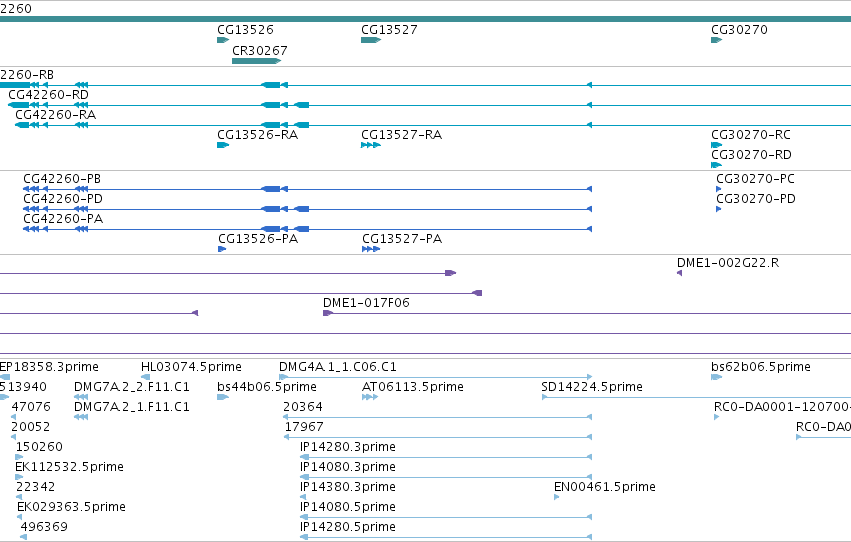The width and height of the screenshot is (851, 542).
Task: Click the 17967 alignment label
Action: click(304, 427)
